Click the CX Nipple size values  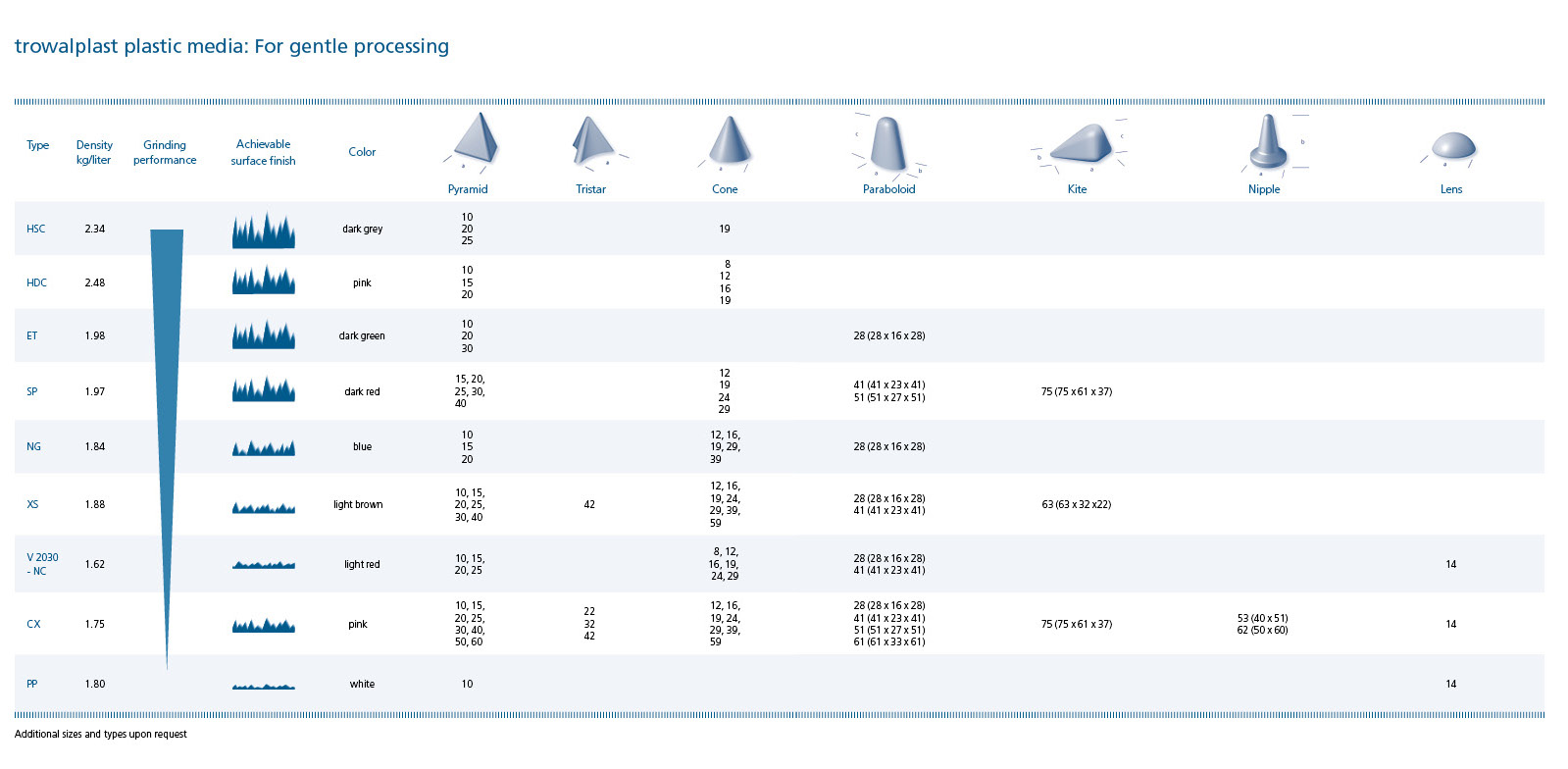(x=1262, y=625)
